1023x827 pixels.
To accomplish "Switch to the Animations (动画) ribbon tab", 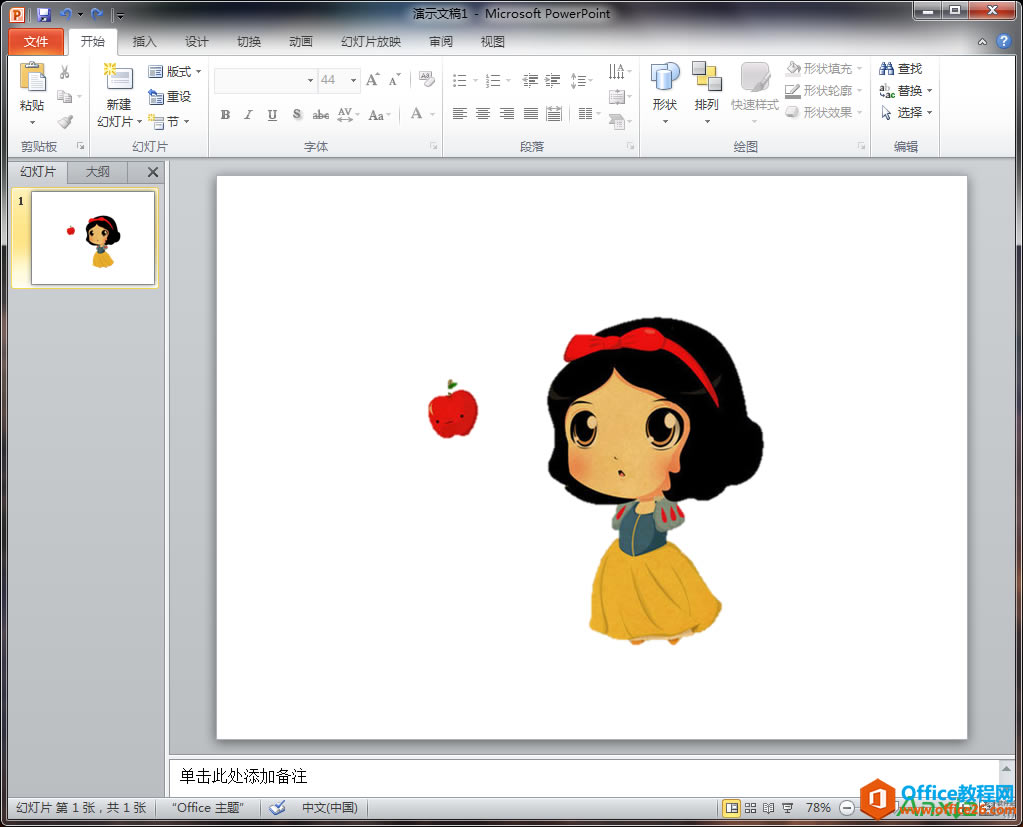I will pyautogui.click(x=300, y=42).
